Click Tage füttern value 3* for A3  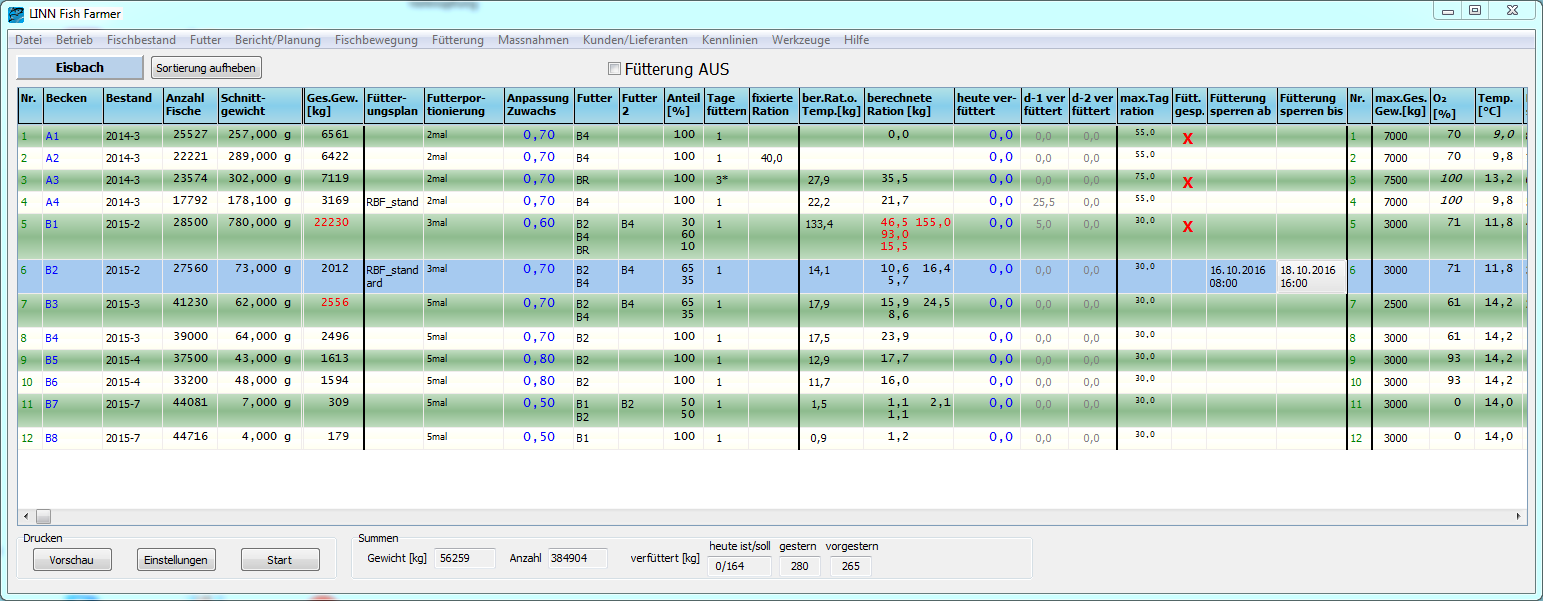(721, 179)
